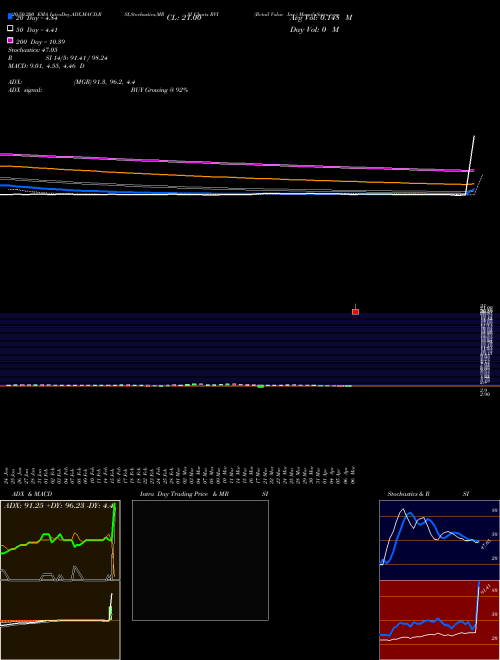
Task: Open the empty intraday trading price panel
Action: [200, 560]
